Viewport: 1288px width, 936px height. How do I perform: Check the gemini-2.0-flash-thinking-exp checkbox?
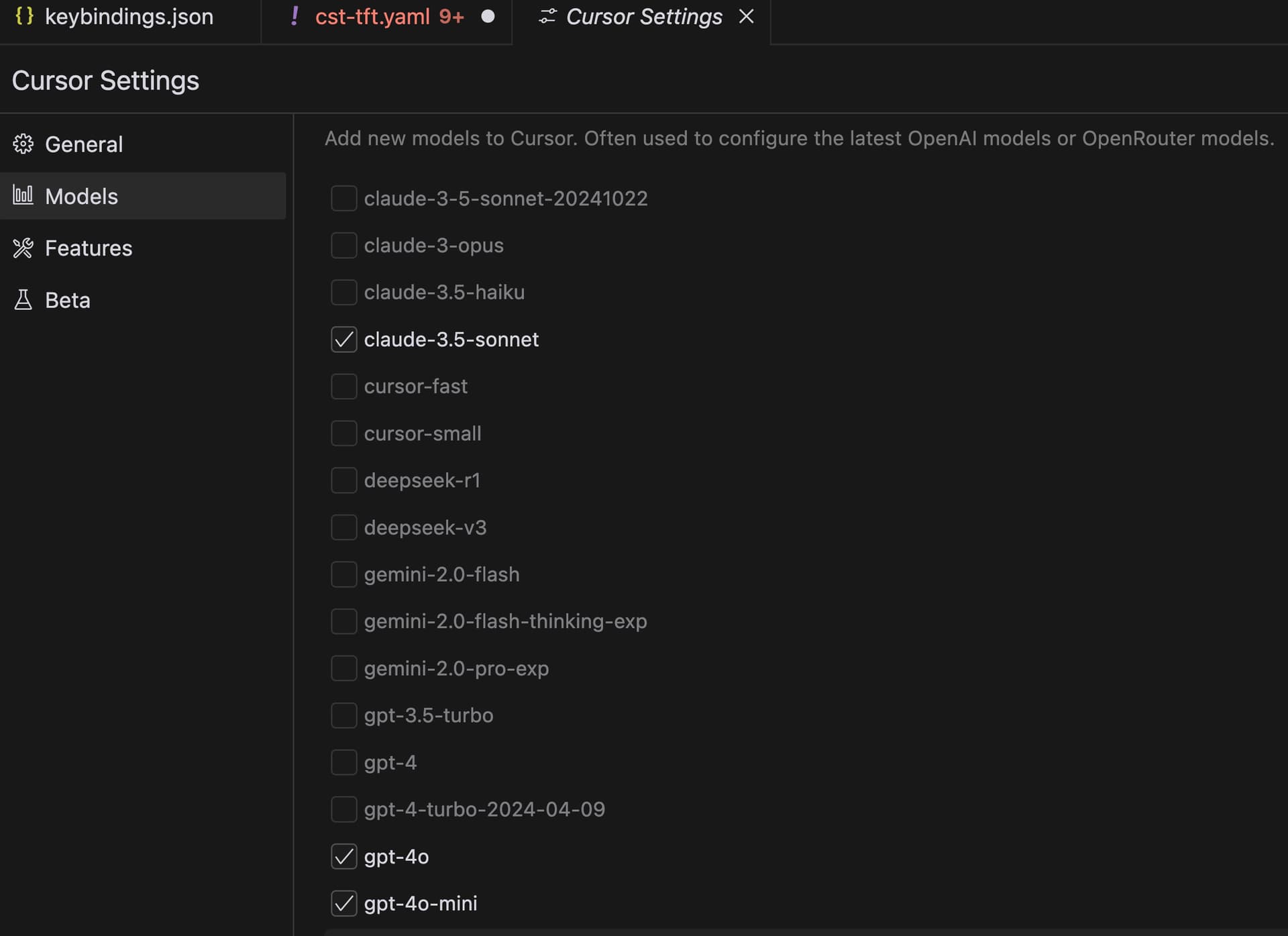343,621
